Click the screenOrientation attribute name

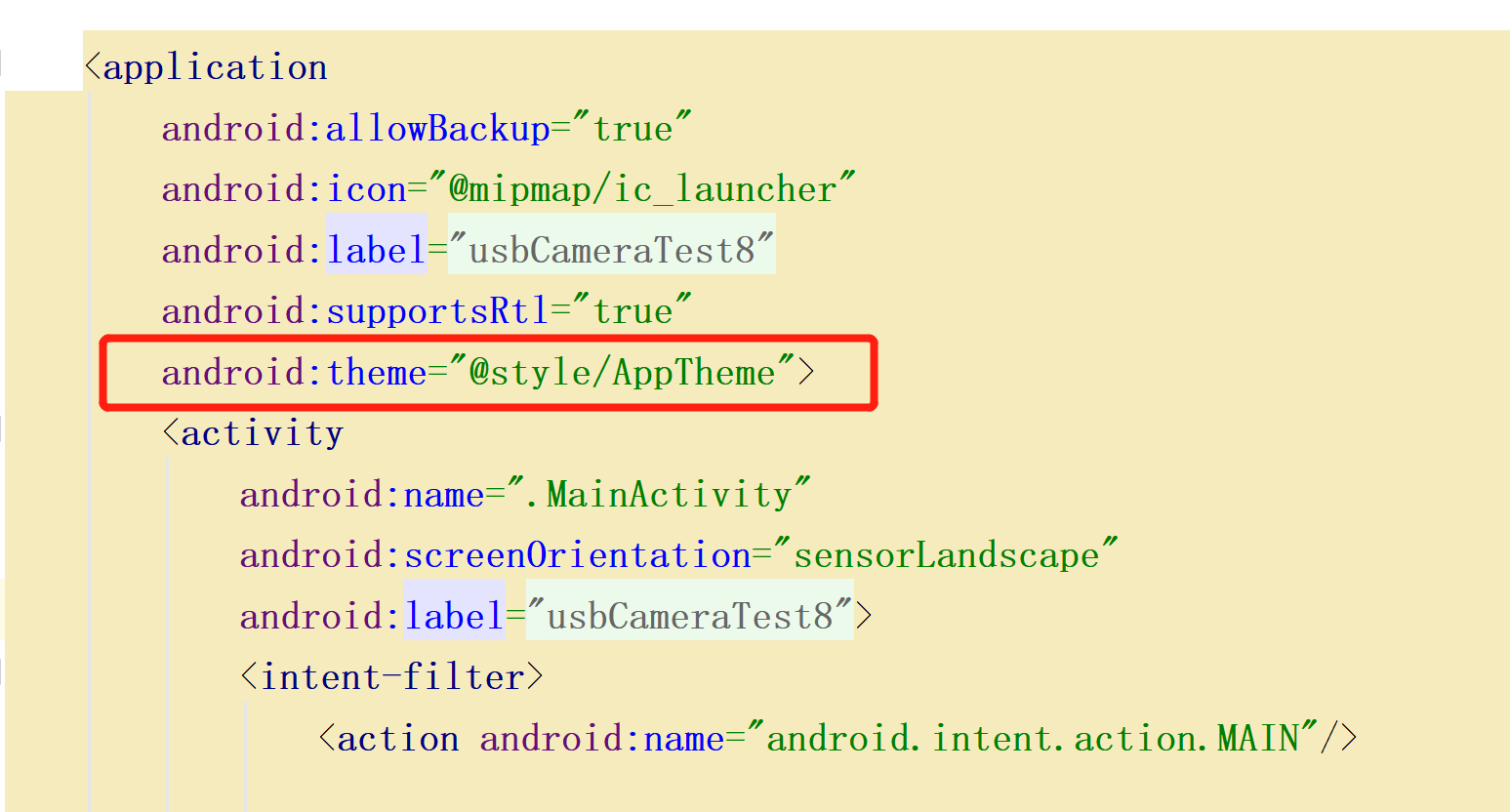(577, 555)
